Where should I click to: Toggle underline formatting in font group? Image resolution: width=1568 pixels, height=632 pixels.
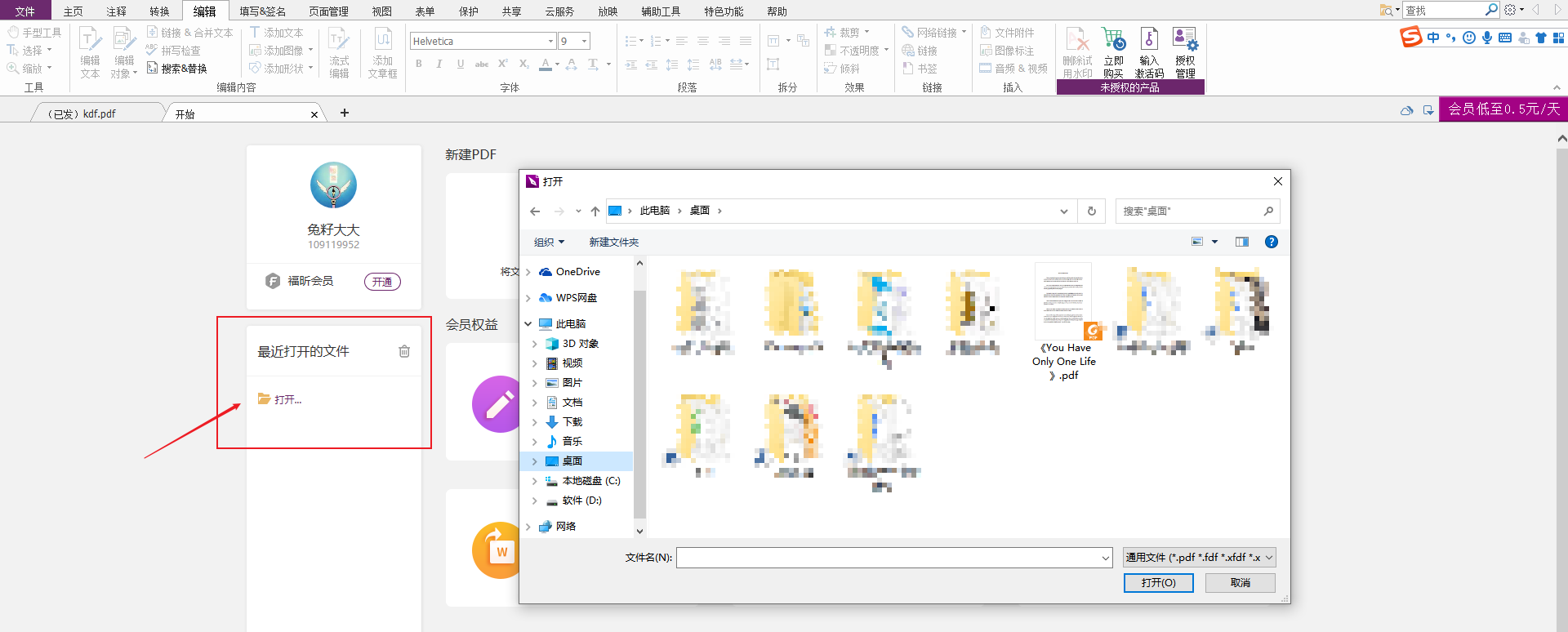[x=461, y=64]
